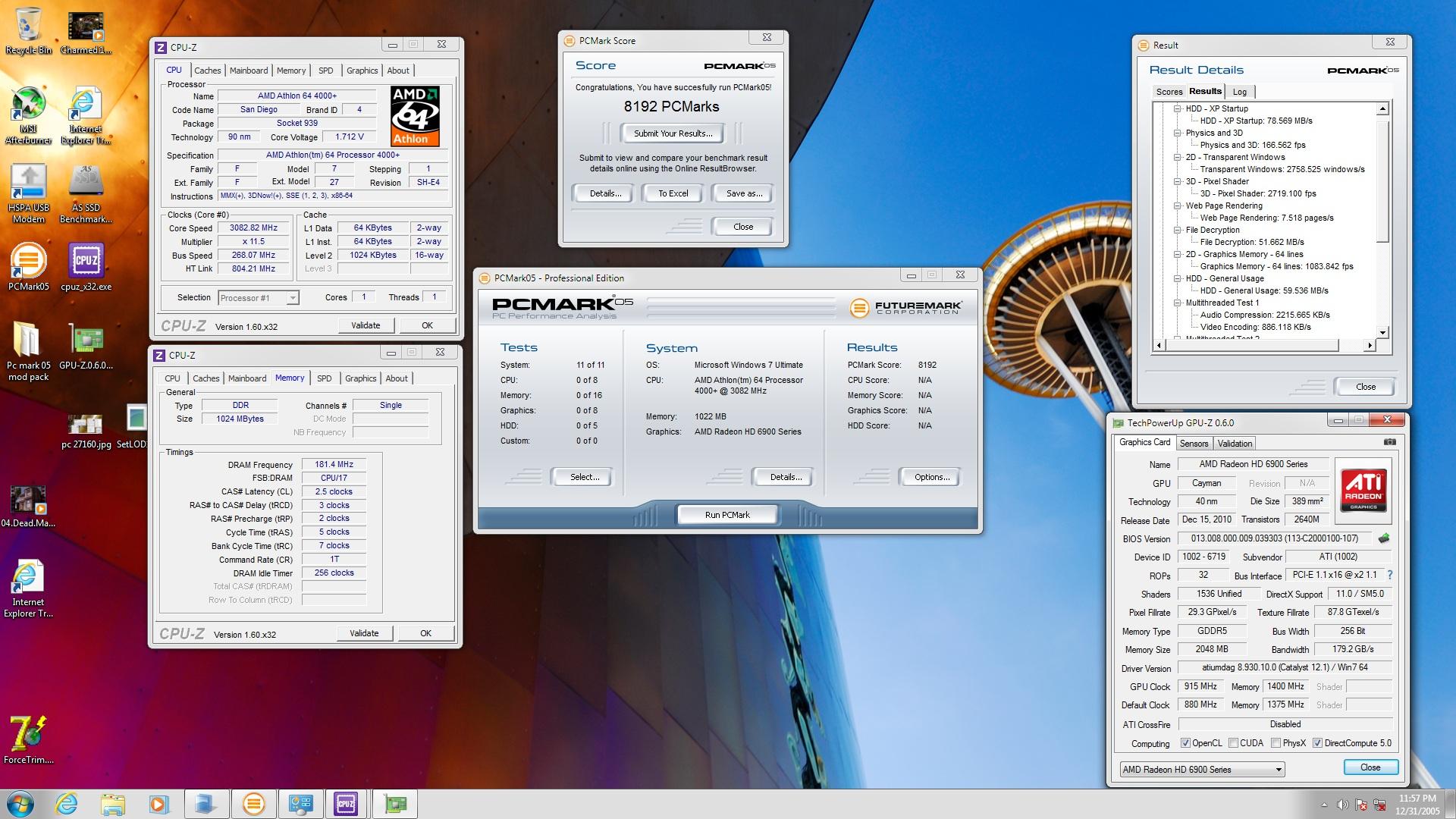
Task: Open the MSI Afterburner desktop shortcut
Action: point(28,115)
